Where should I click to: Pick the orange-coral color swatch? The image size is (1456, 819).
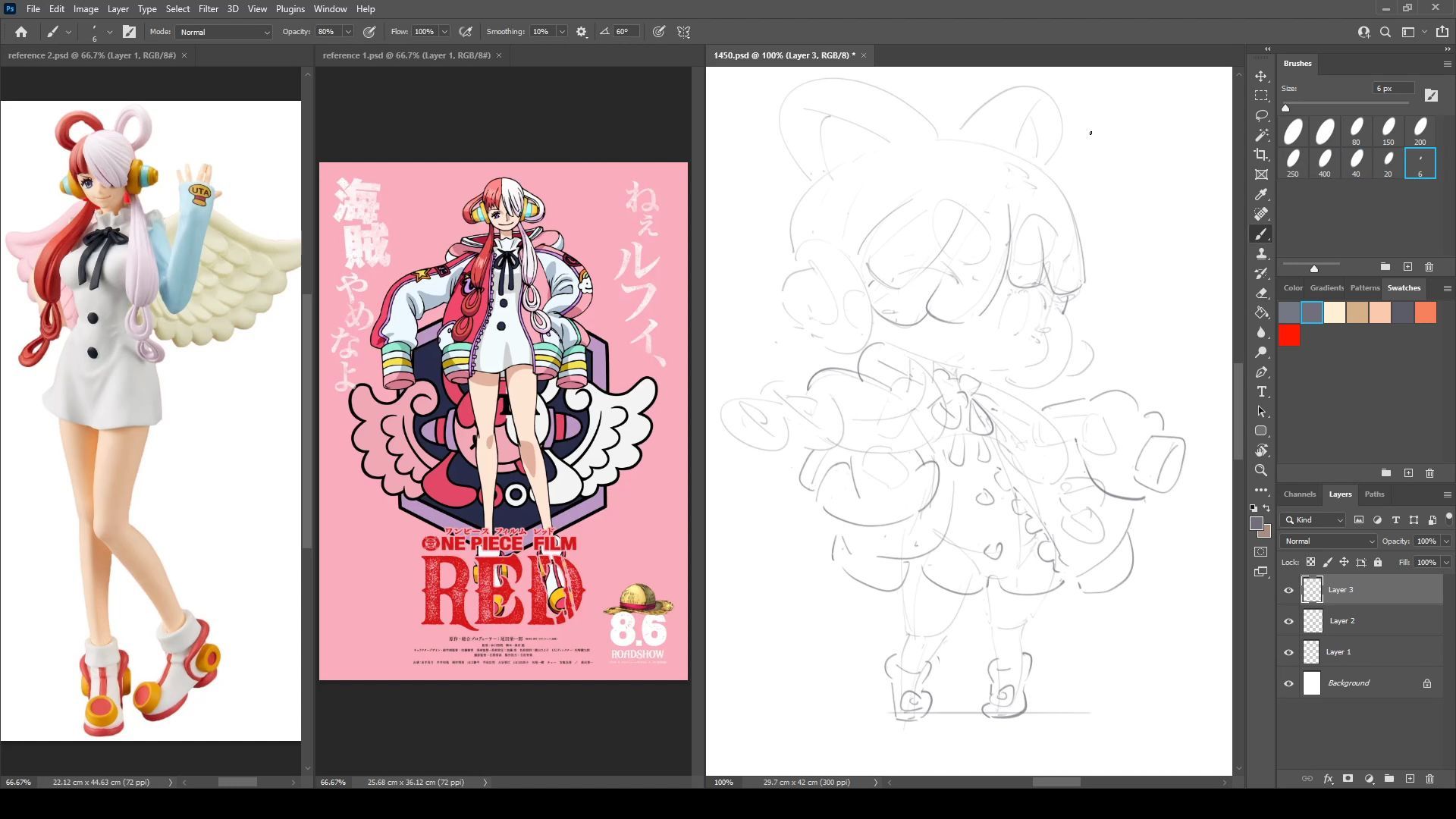point(1426,312)
